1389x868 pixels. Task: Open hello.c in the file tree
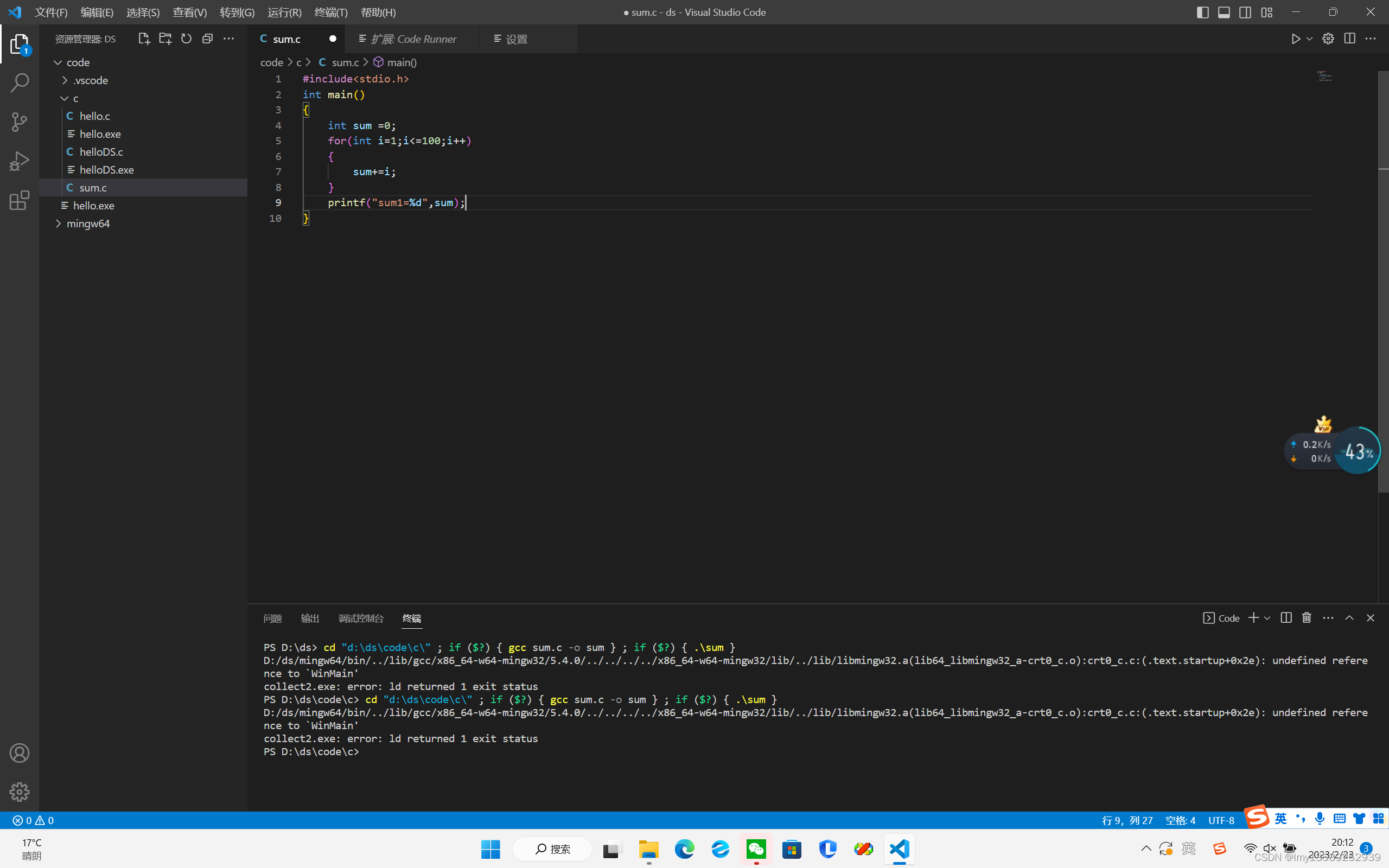tap(143, 116)
